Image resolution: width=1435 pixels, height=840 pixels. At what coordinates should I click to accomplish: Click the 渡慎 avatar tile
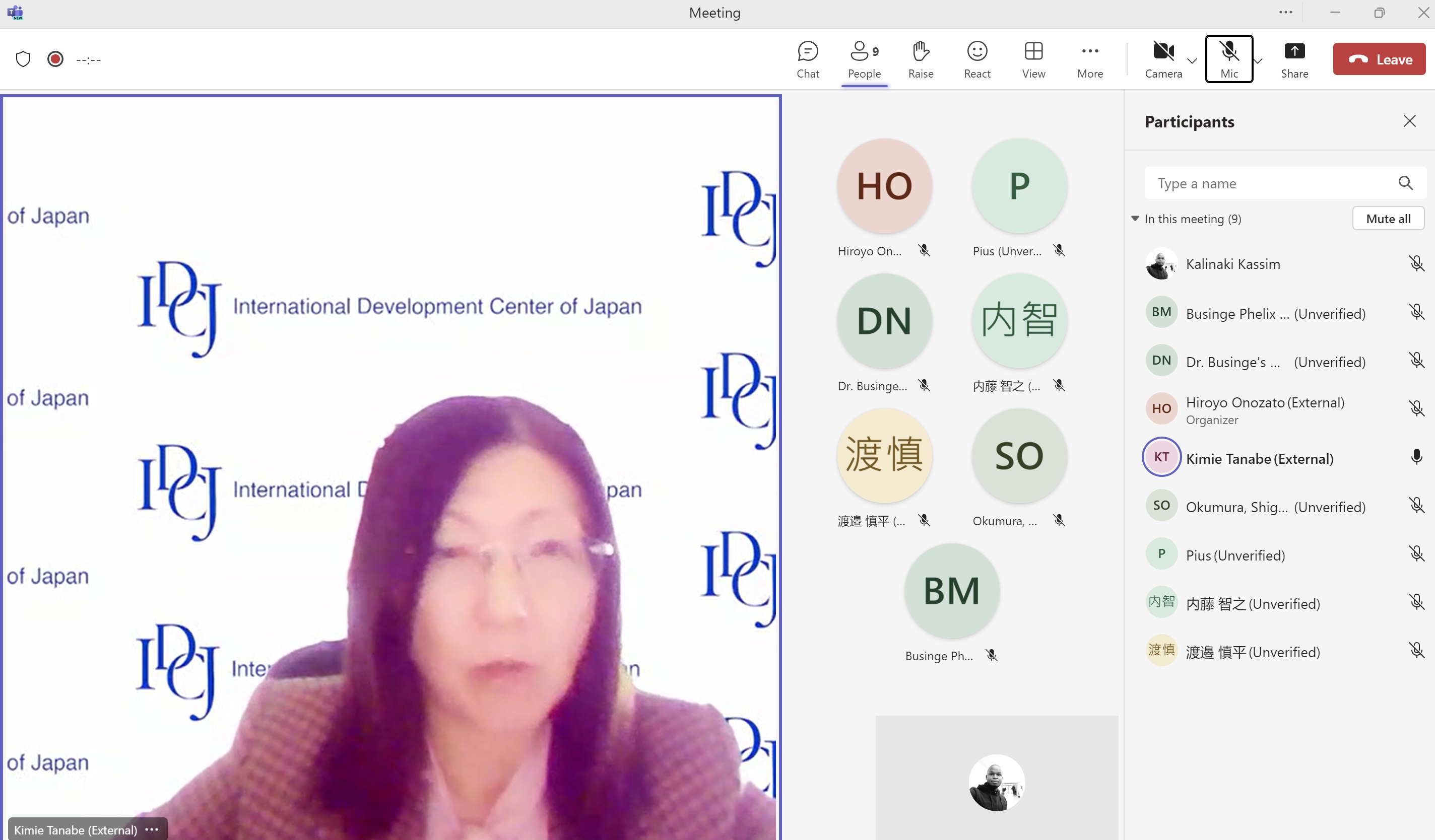coord(884,455)
